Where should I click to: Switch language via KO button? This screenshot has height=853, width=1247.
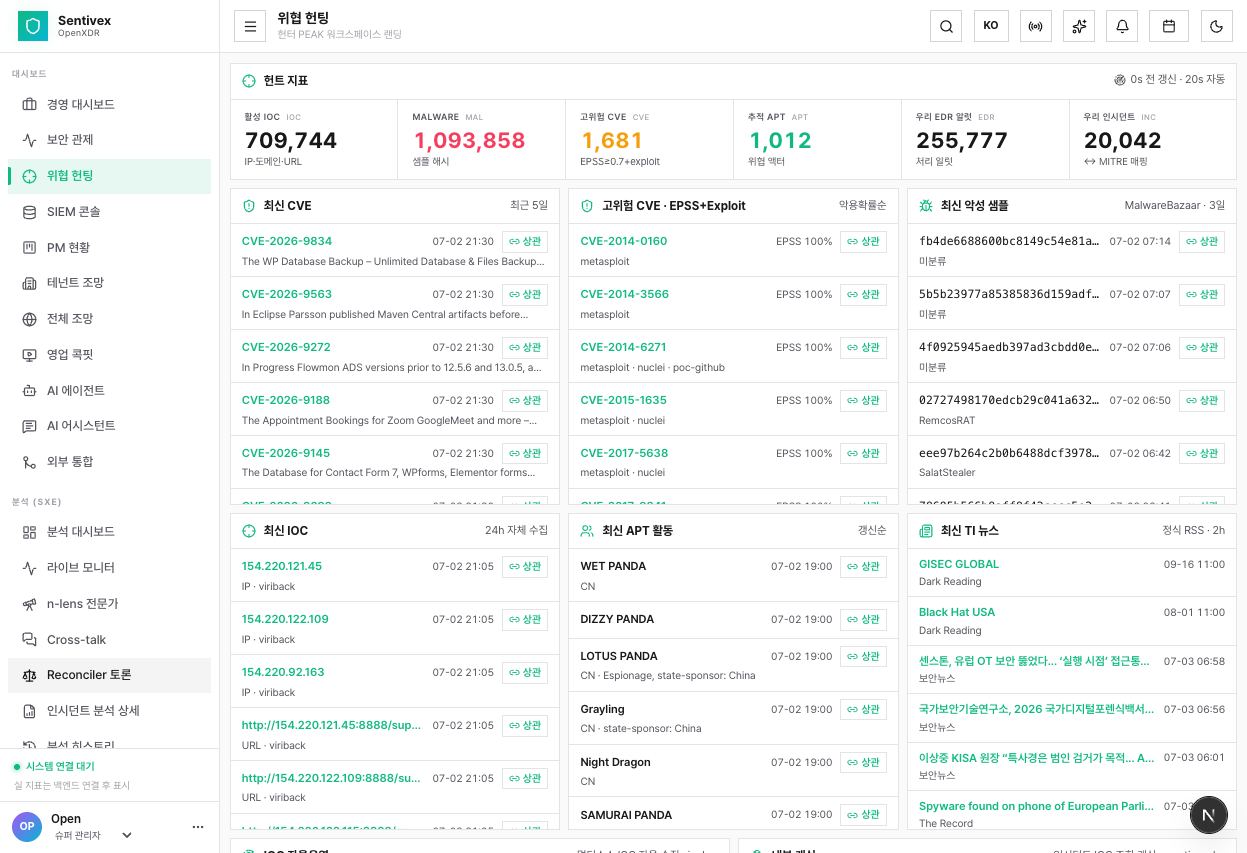(x=991, y=26)
